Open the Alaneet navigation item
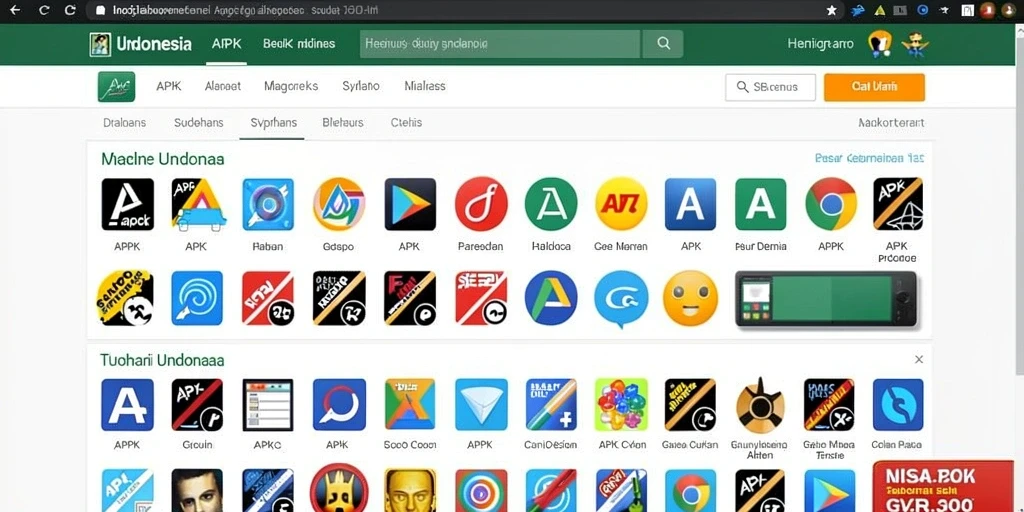 click(x=223, y=86)
